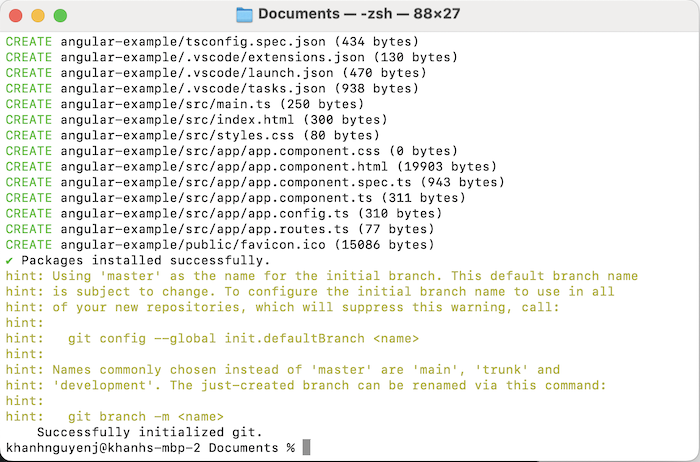
Task: Click the line 'angular-example/tsconfig.spec.json (434 bytes)'
Action: (240, 42)
